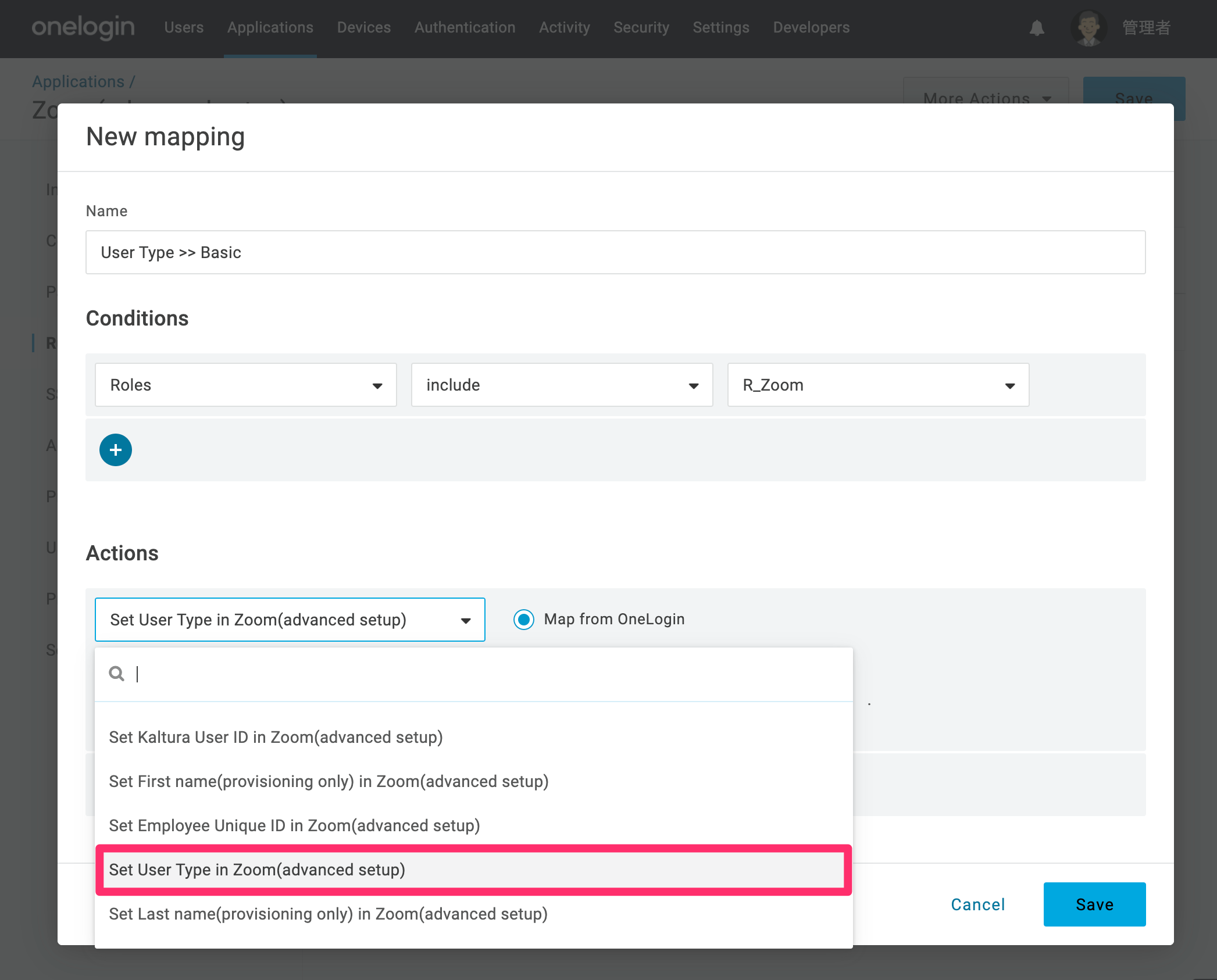Click the search magnifier icon in dropdown
1217x980 pixels.
tap(117, 674)
